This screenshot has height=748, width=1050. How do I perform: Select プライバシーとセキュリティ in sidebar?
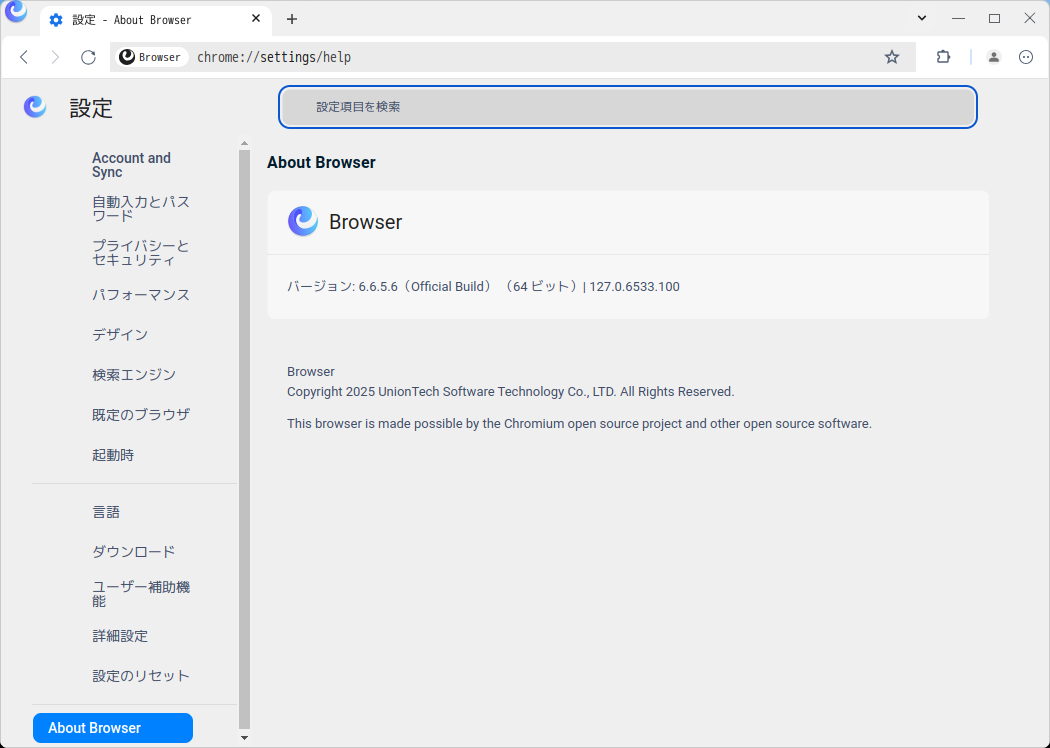pyautogui.click(x=140, y=252)
